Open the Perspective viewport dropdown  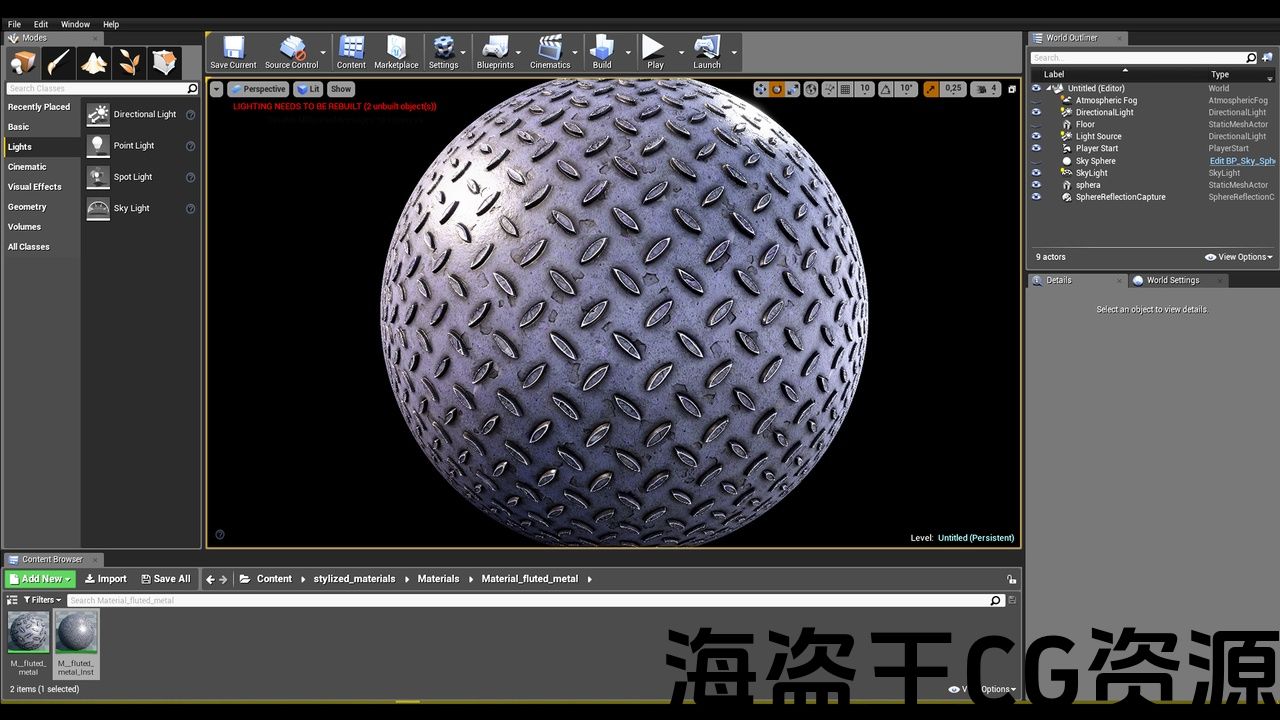click(258, 89)
